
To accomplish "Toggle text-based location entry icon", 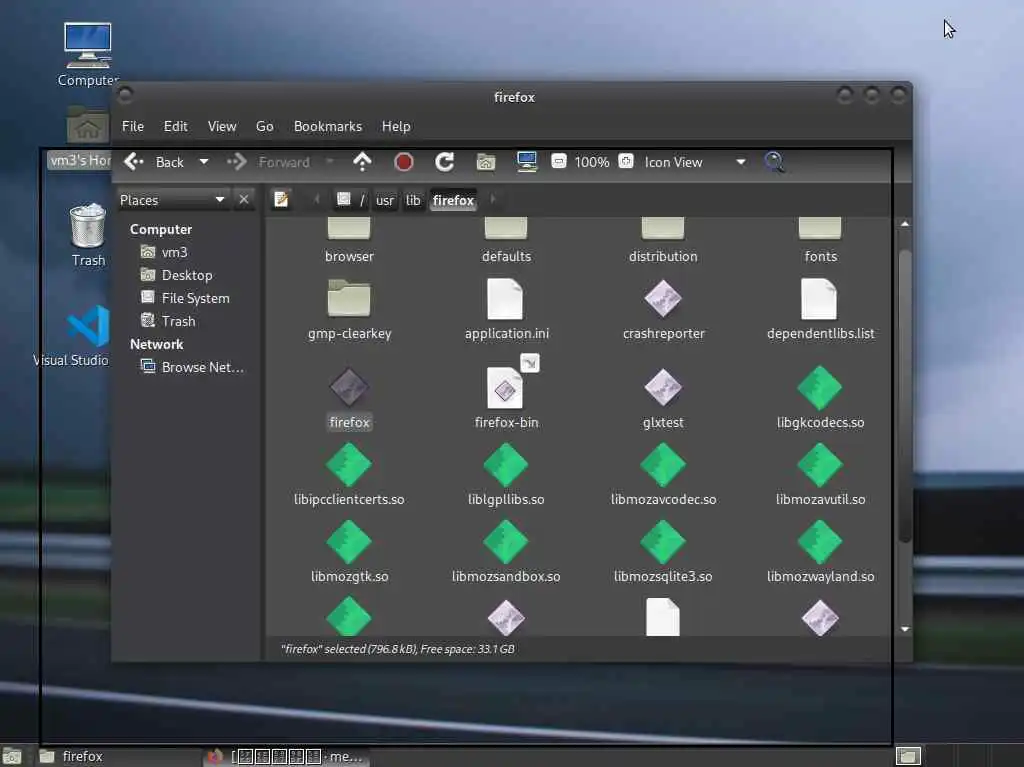I will [x=281, y=199].
